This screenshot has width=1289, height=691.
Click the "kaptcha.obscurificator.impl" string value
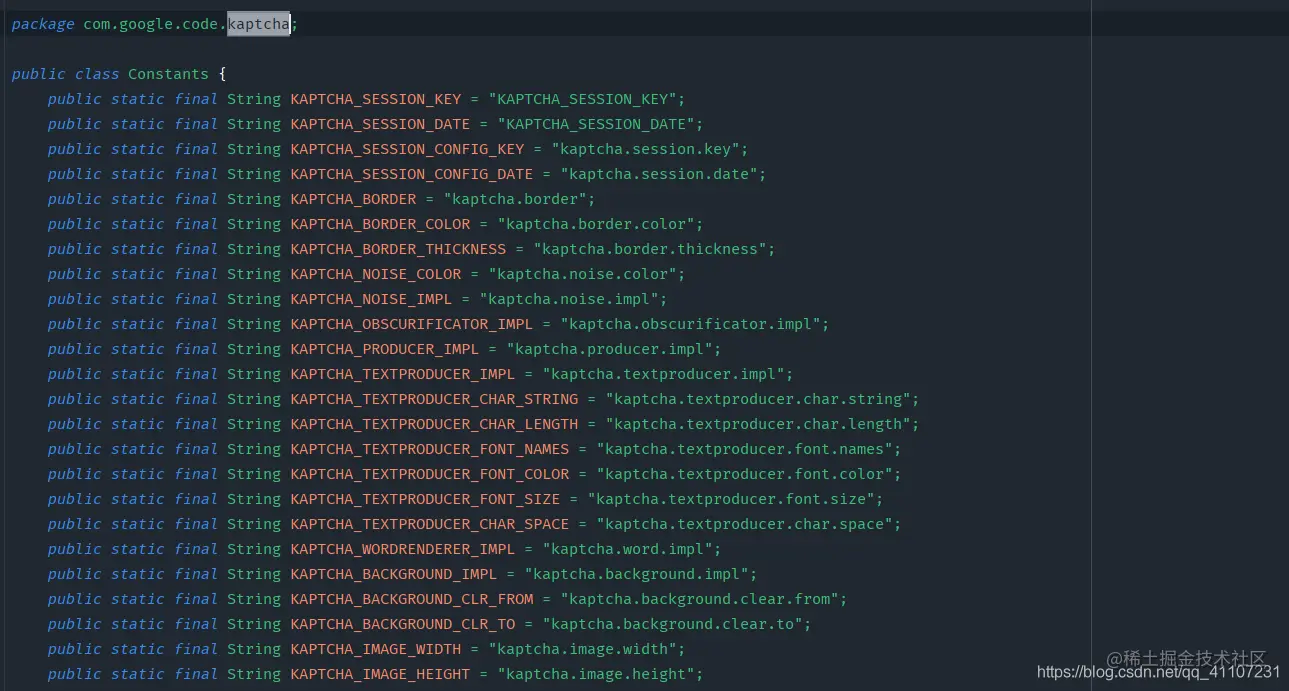pyautogui.click(x=691, y=324)
